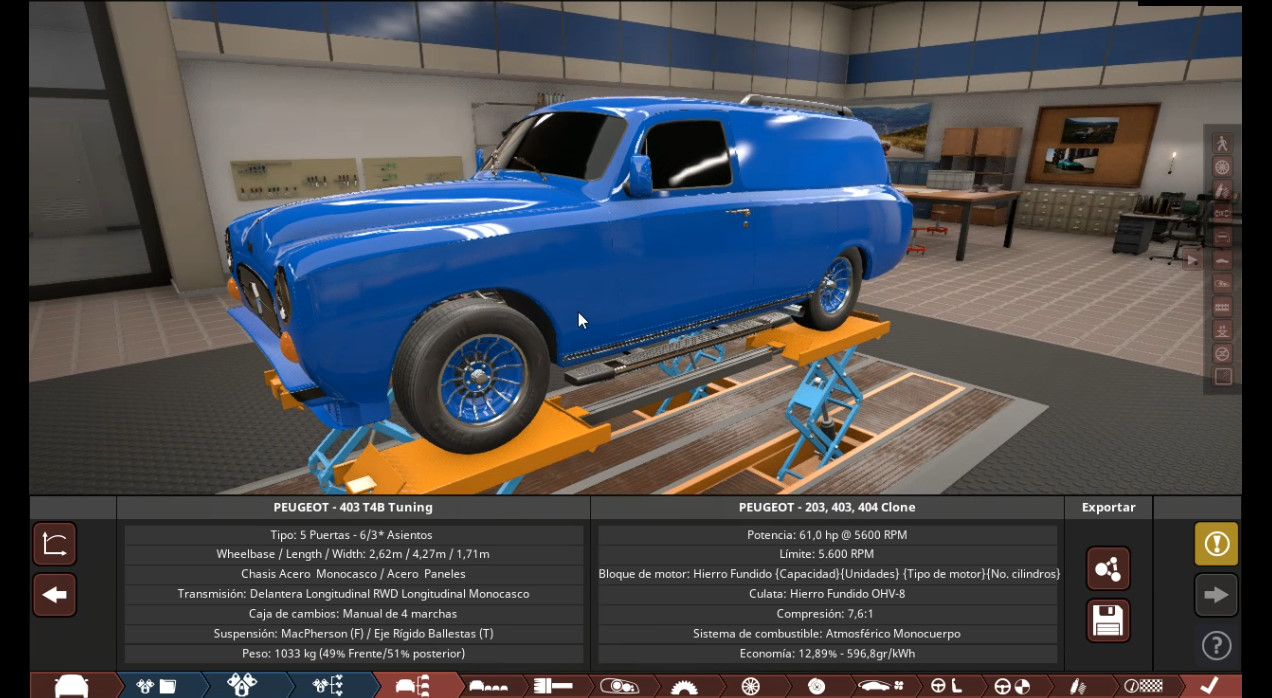Open the gear-shaped differential tab
The image size is (1272, 698).
[685, 685]
